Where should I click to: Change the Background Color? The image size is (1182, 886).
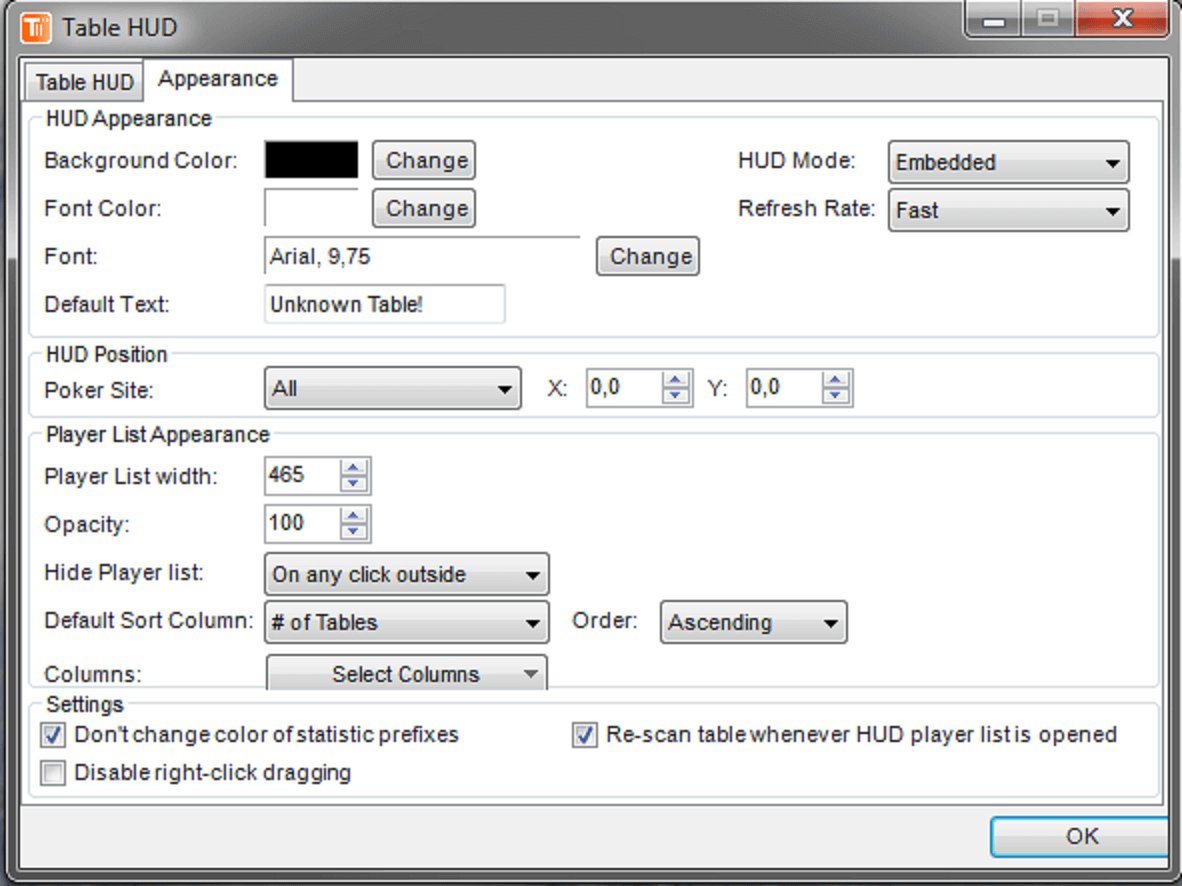424,160
